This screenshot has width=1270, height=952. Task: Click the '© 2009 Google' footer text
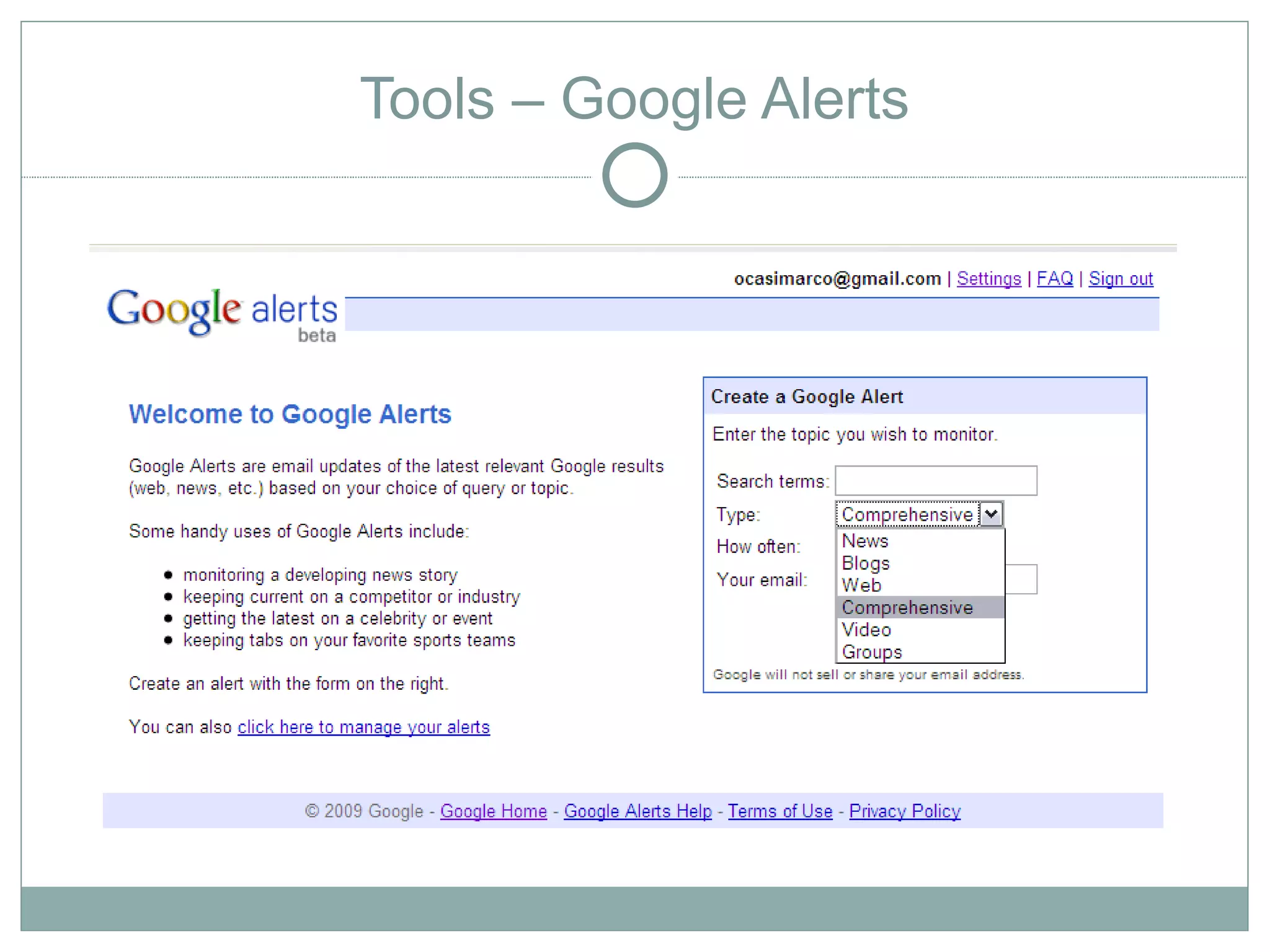[x=364, y=811]
